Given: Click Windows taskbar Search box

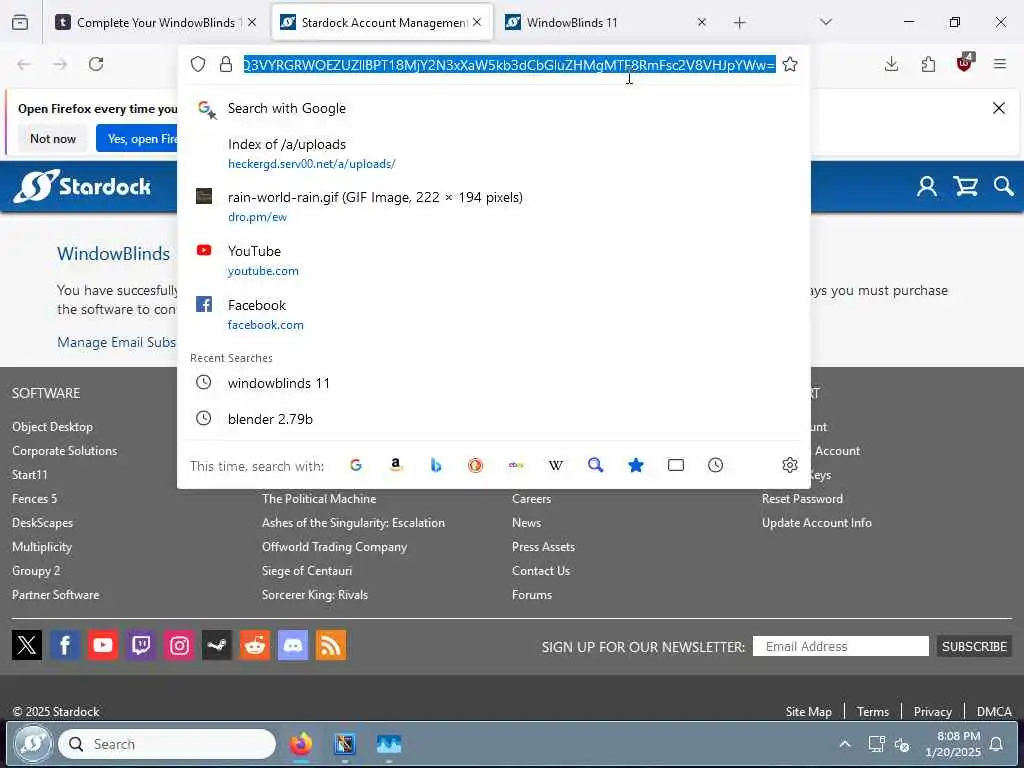Looking at the screenshot, I should pos(167,744).
